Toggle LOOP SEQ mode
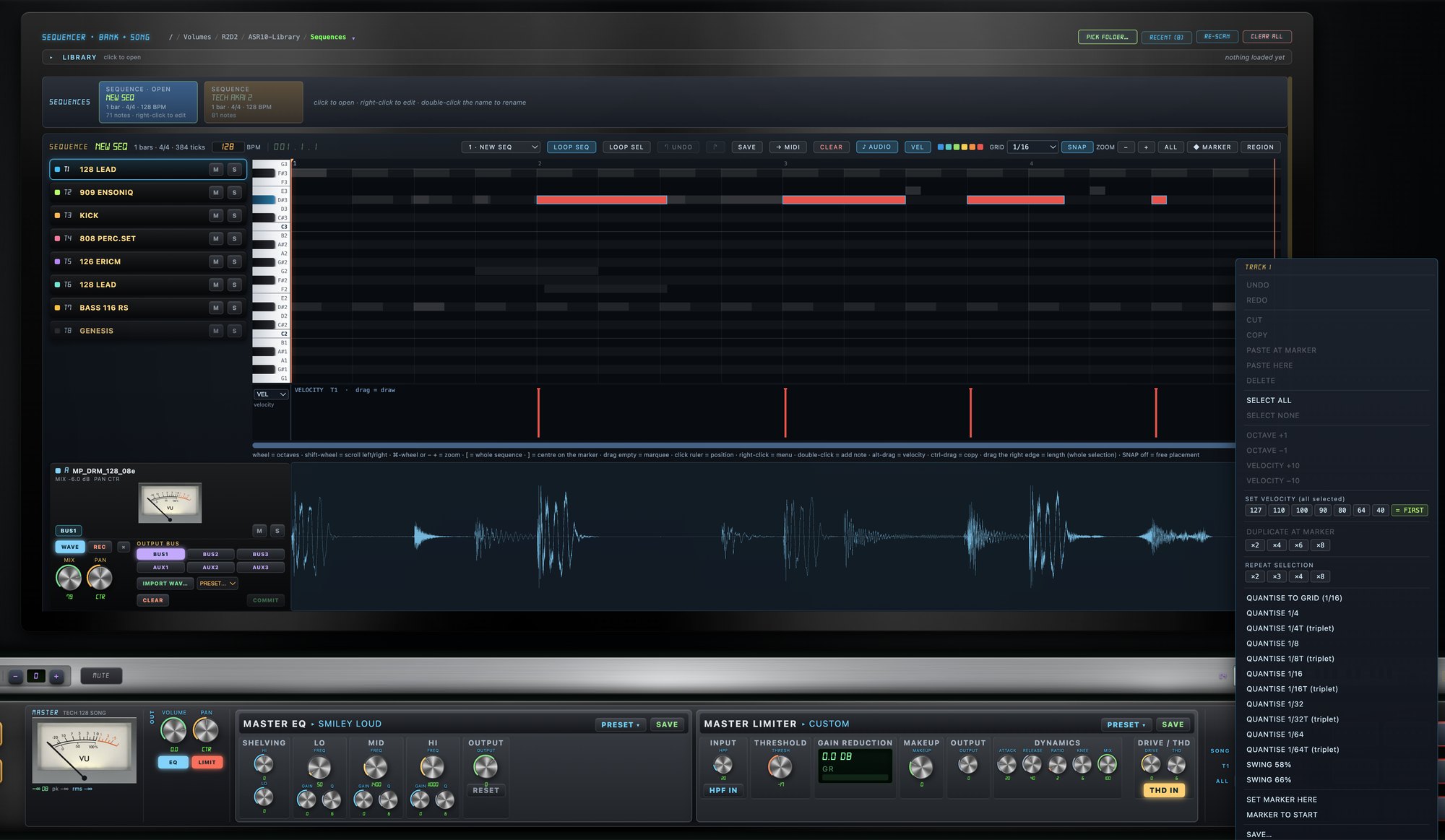Screen dimensions: 1445x840 [x=571, y=147]
